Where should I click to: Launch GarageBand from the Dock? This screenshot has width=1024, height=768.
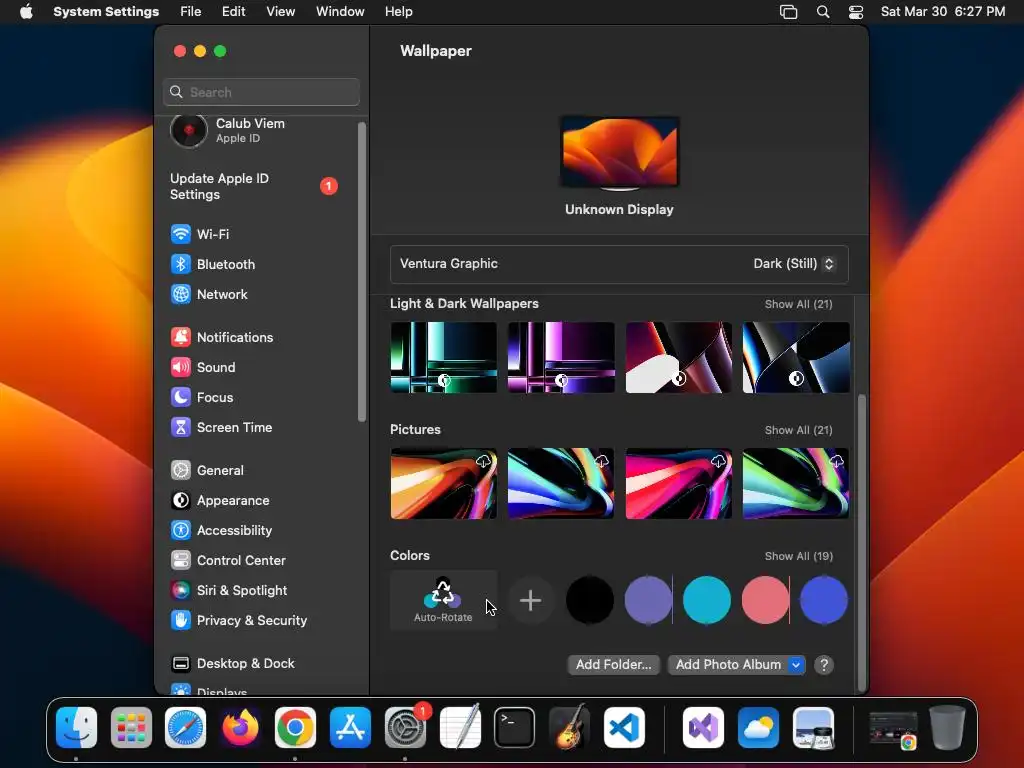click(x=569, y=727)
